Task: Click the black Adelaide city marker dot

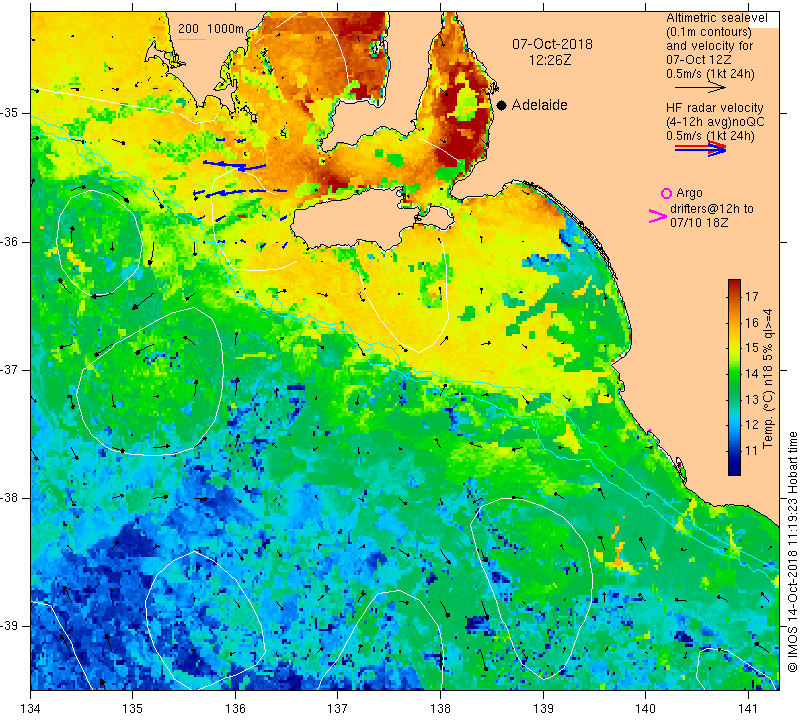Action: [502, 105]
